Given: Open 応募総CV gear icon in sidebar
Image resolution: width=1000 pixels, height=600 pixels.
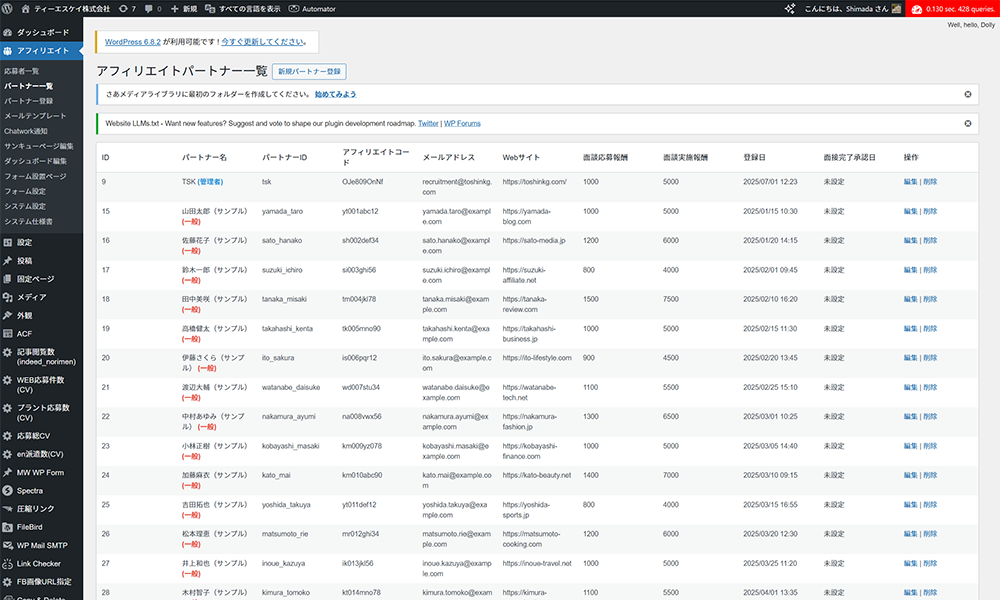Looking at the screenshot, I should [8, 436].
